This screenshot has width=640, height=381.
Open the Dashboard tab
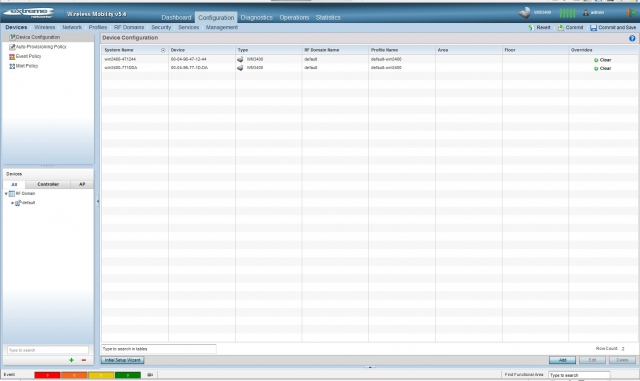(x=176, y=18)
